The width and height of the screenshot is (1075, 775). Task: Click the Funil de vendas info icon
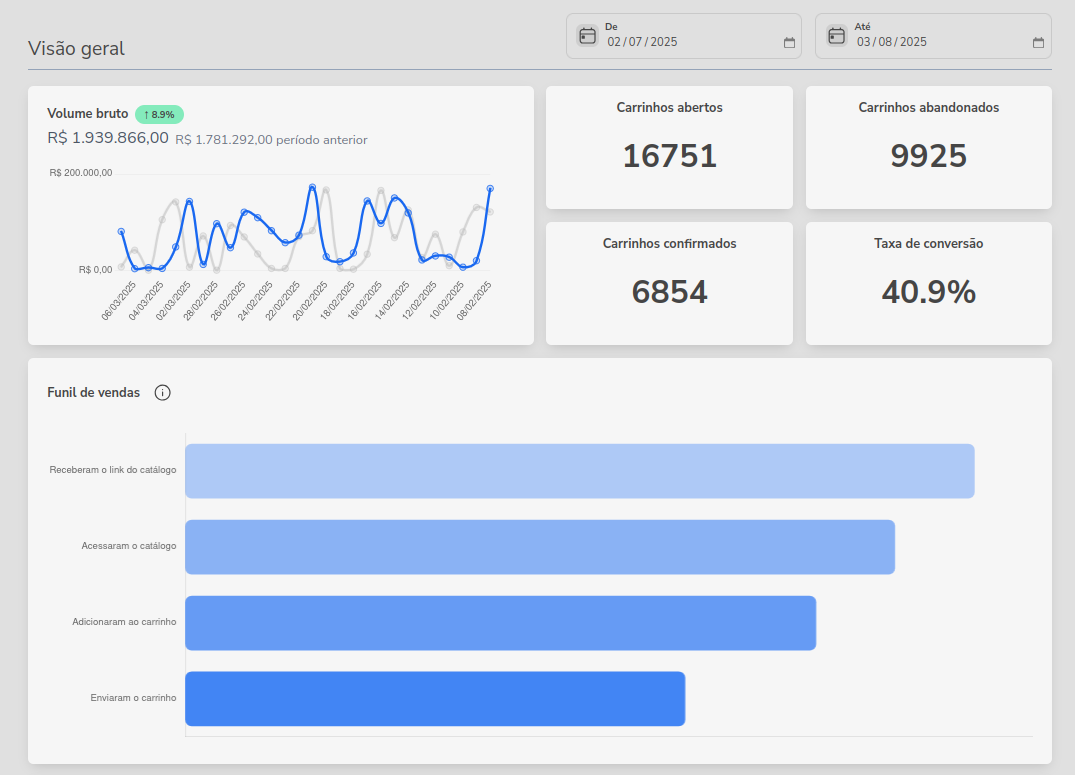[x=162, y=392]
